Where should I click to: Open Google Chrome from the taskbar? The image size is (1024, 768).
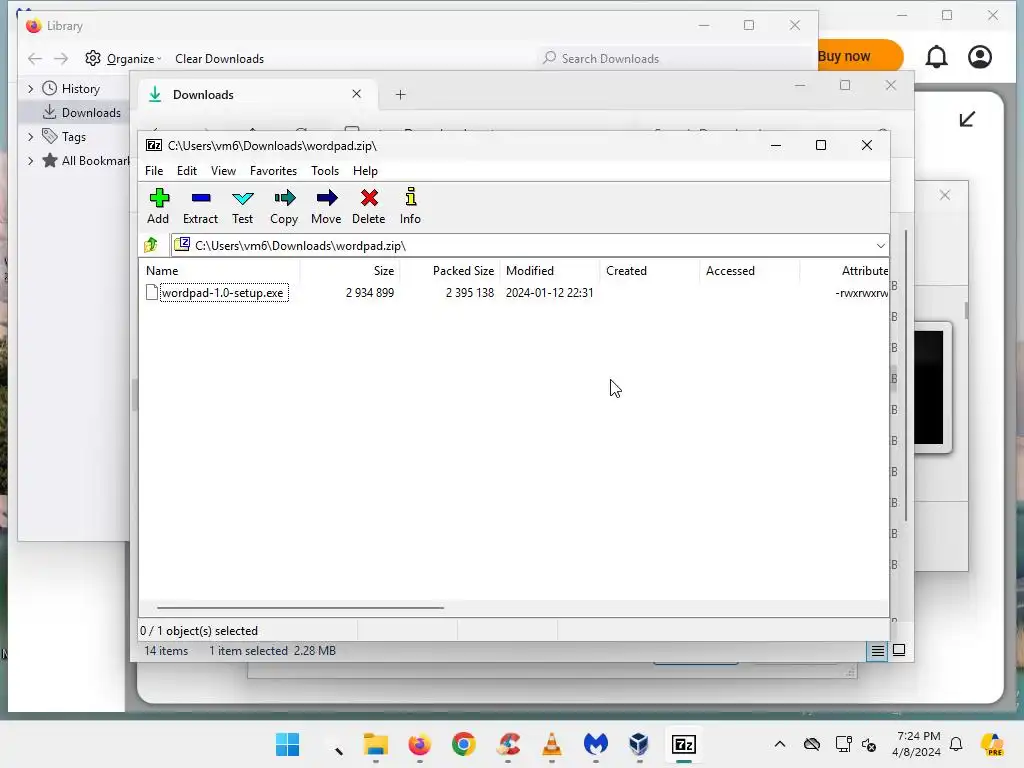pos(464,744)
